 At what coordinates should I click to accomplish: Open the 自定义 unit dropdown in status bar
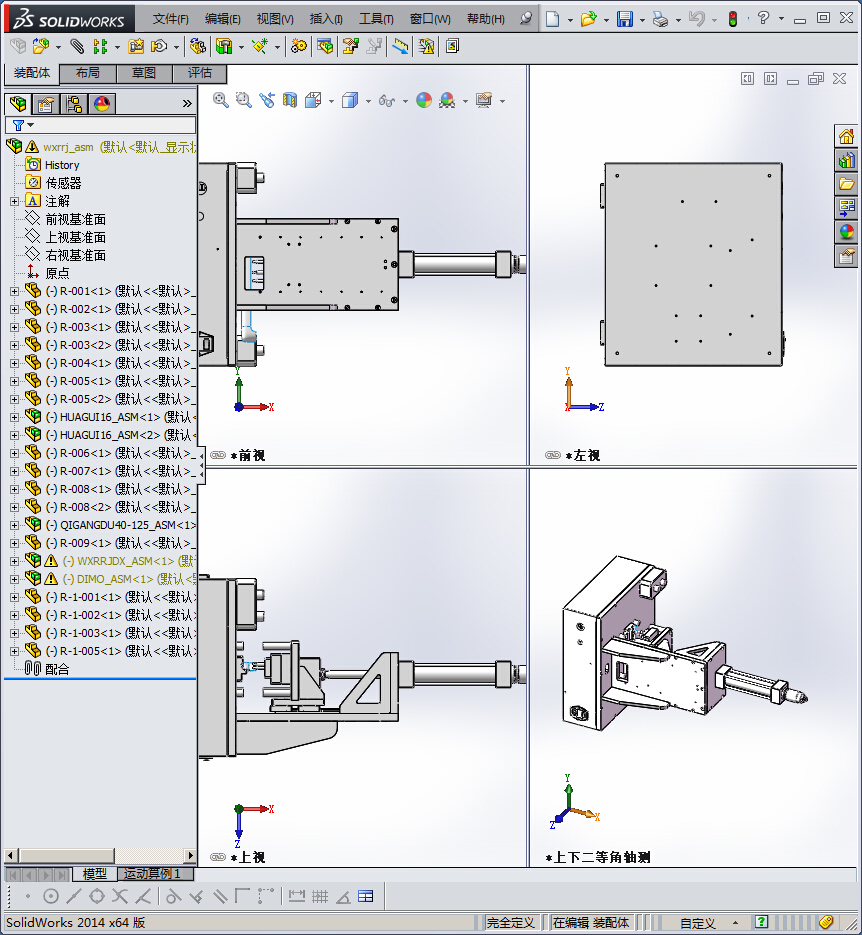(735, 922)
